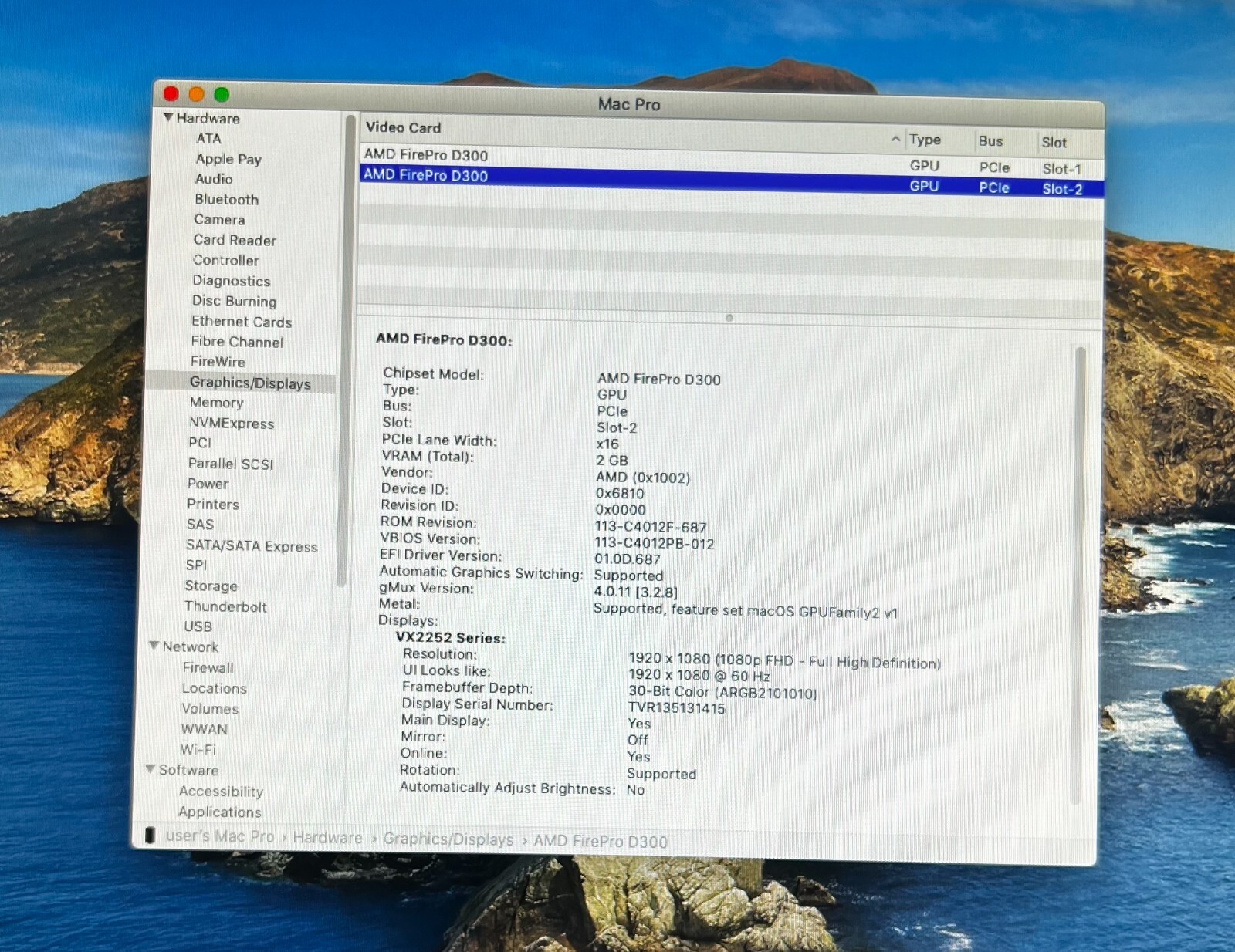
Task: Select Fibre Channel entry
Action: 237,342
